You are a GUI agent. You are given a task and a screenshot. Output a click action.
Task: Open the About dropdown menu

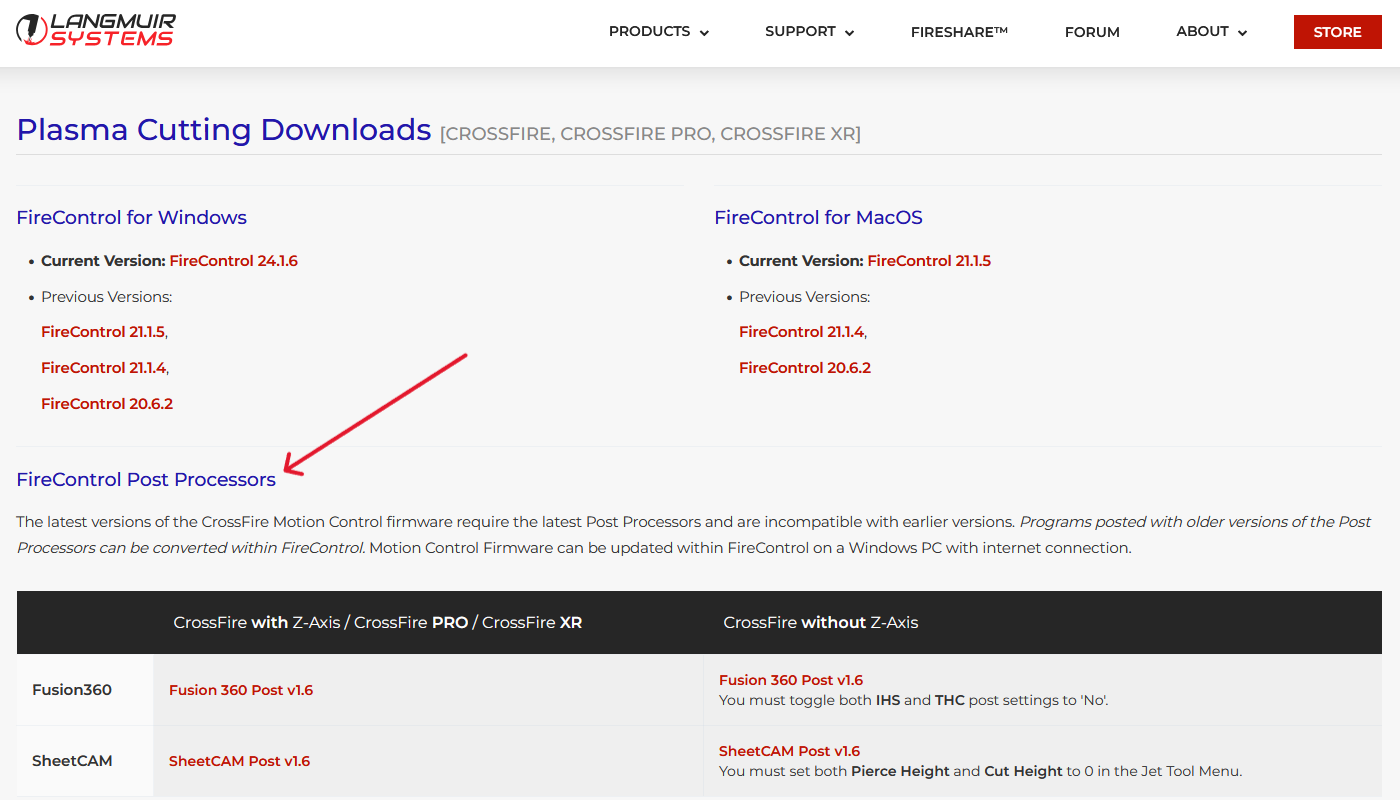1211,32
